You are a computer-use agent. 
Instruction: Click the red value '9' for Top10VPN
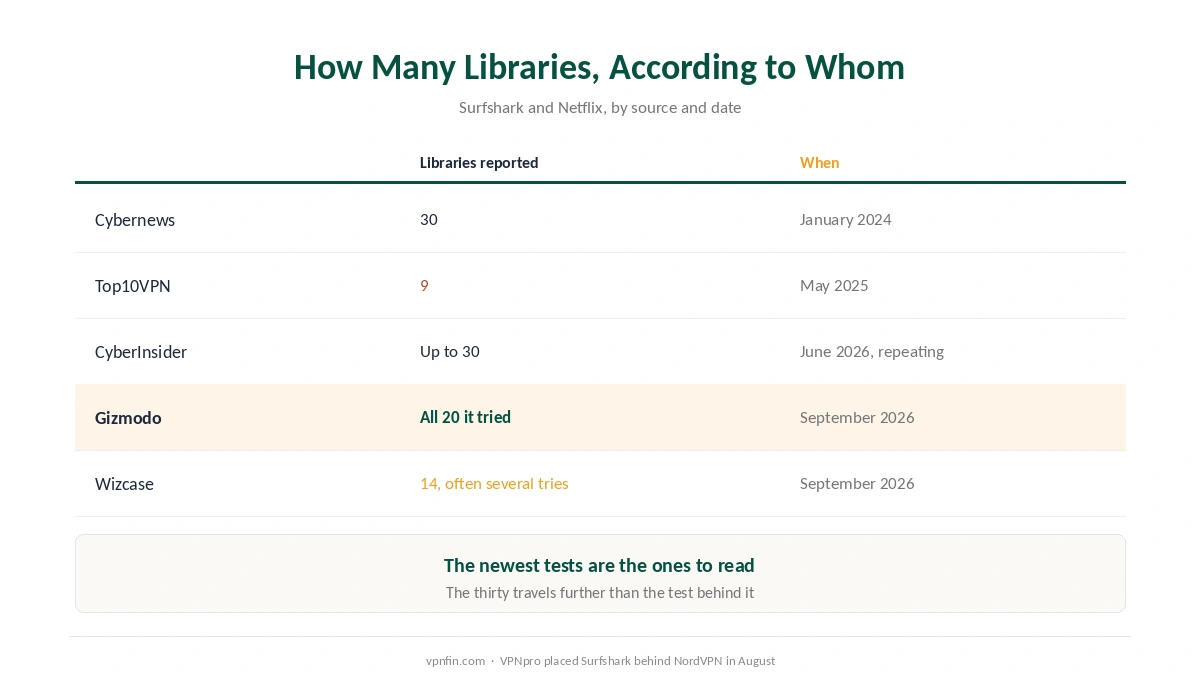(424, 286)
